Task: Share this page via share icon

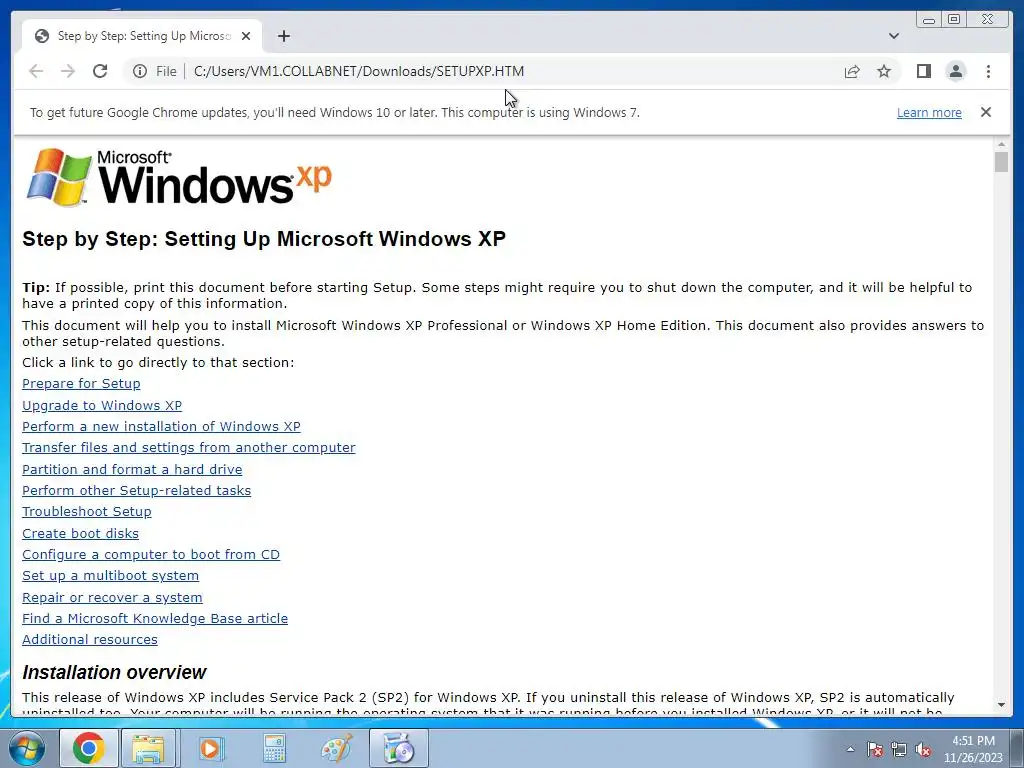Action: (852, 71)
